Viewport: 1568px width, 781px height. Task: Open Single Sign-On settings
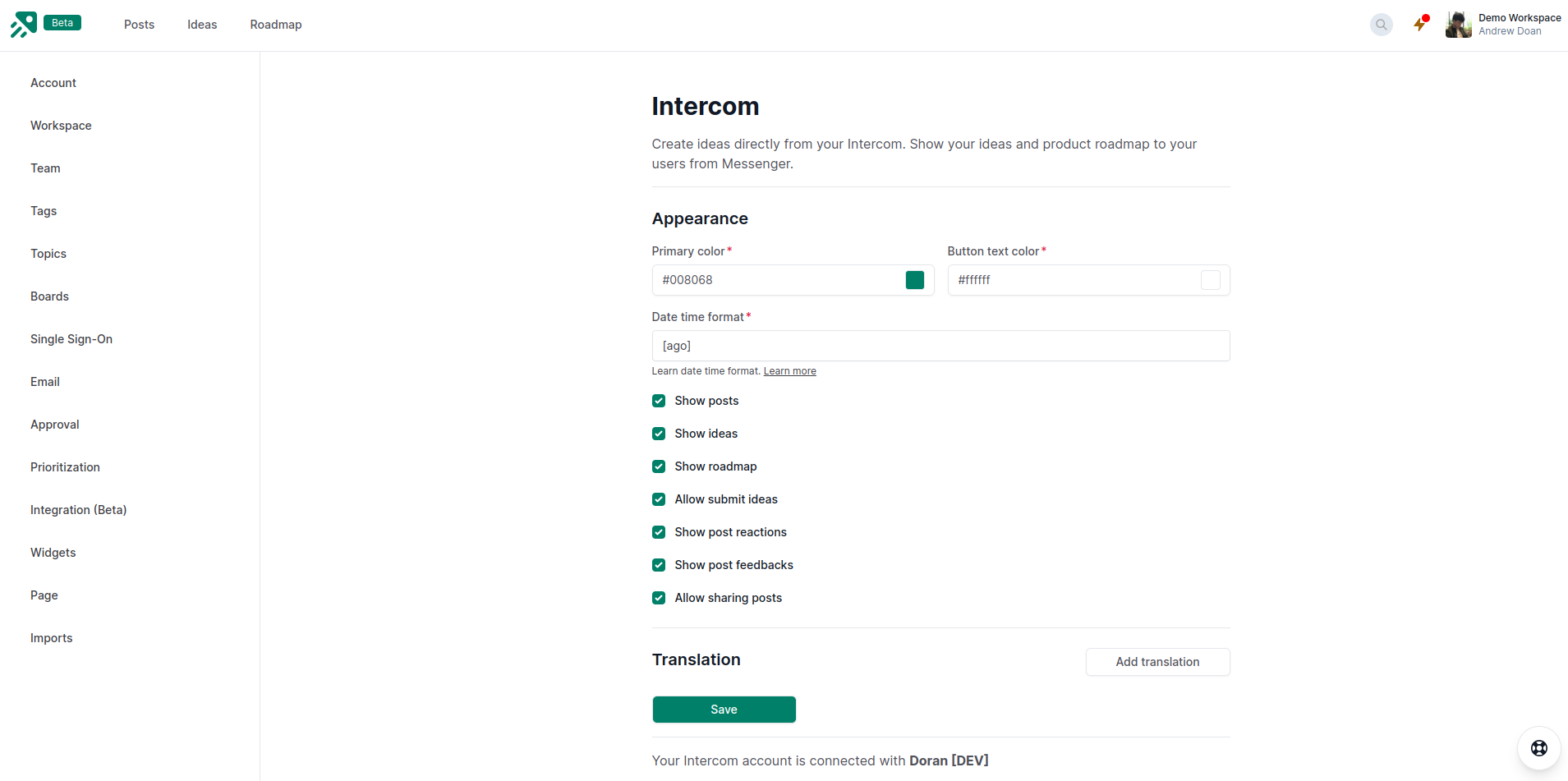tap(71, 339)
